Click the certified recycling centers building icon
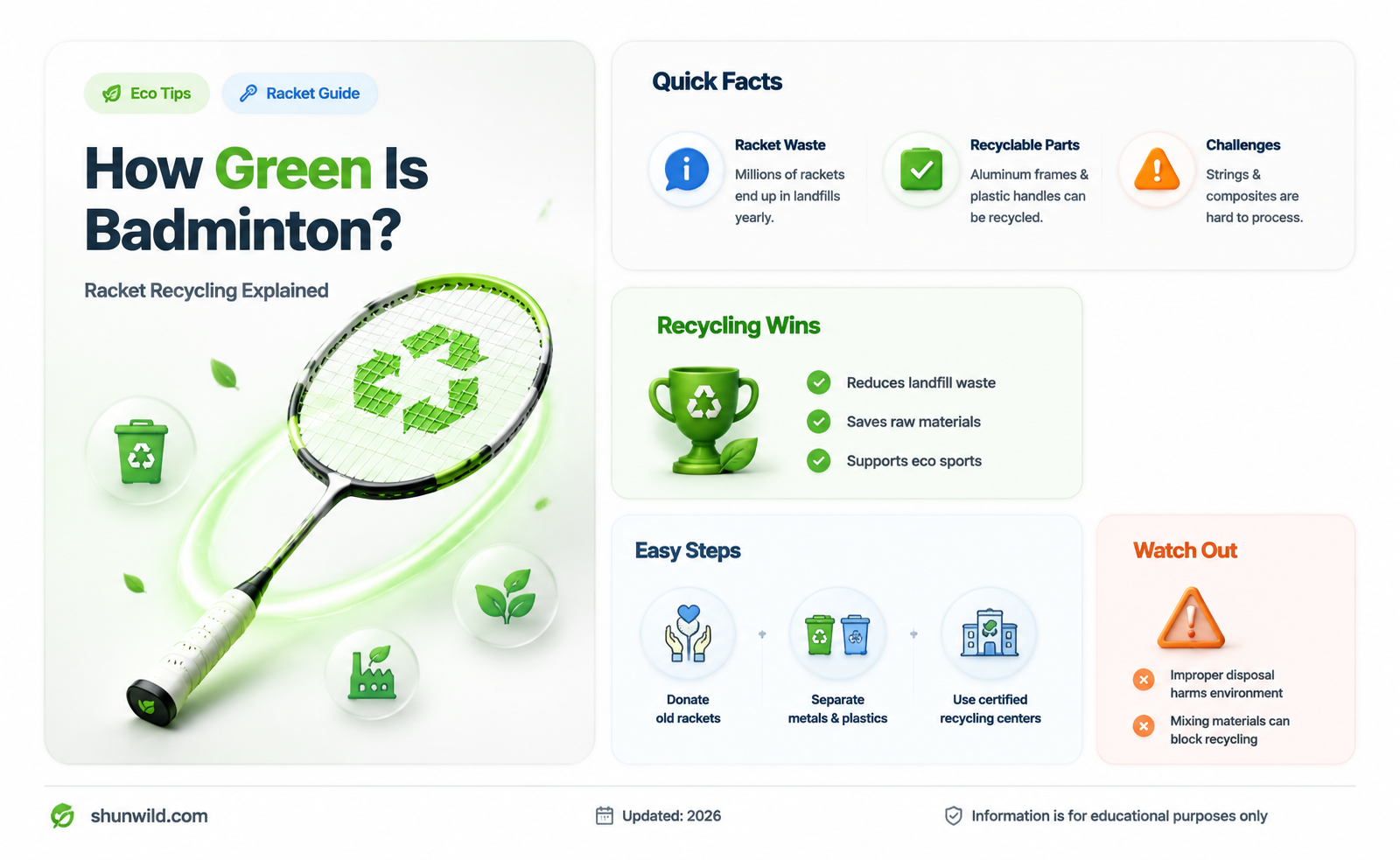The image size is (1400, 860). [x=990, y=634]
